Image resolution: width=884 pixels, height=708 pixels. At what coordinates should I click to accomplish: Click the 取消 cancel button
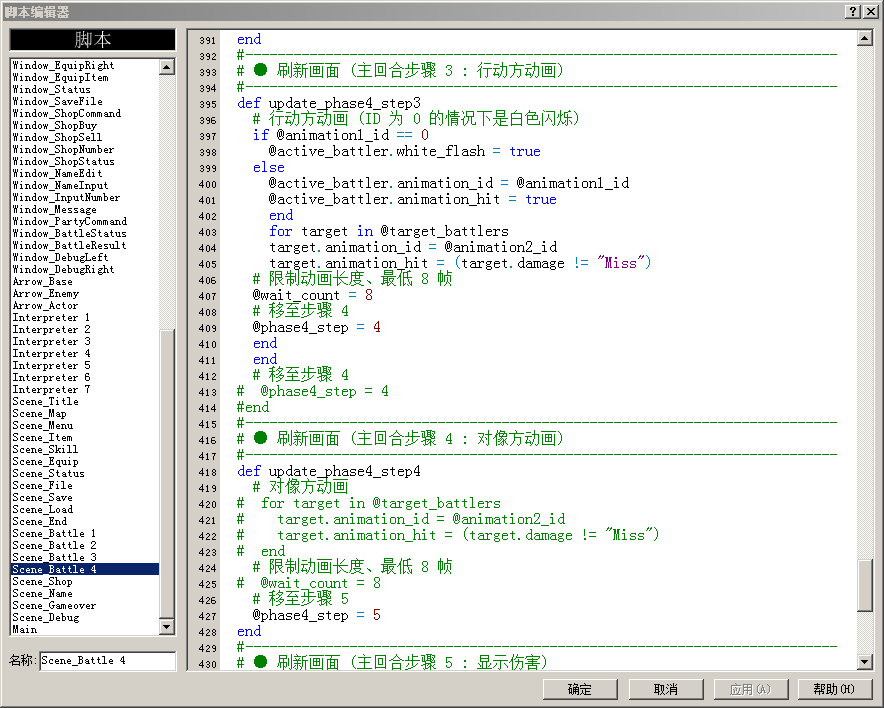click(x=665, y=689)
